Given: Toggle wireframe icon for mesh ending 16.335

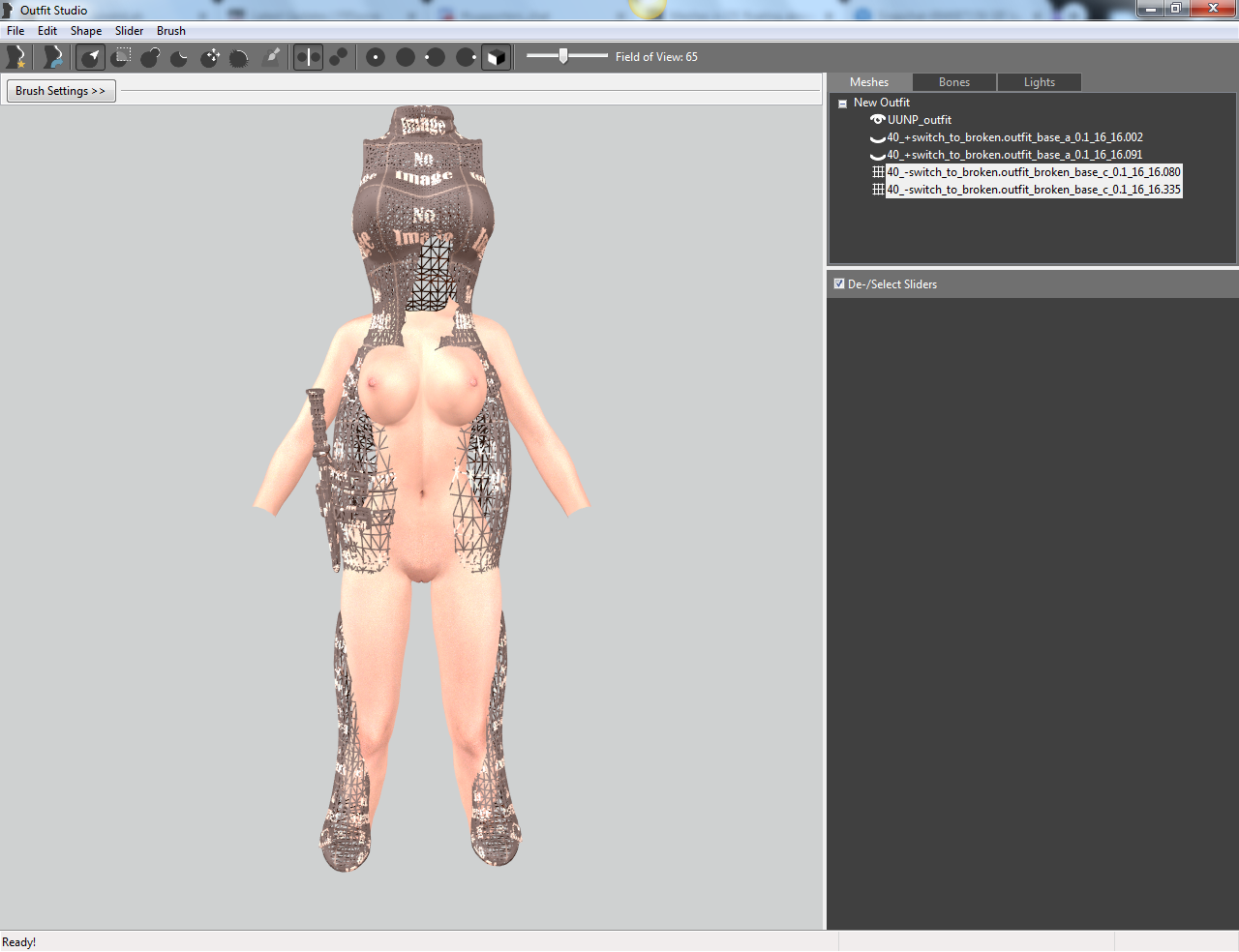Looking at the screenshot, I should (x=878, y=190).
